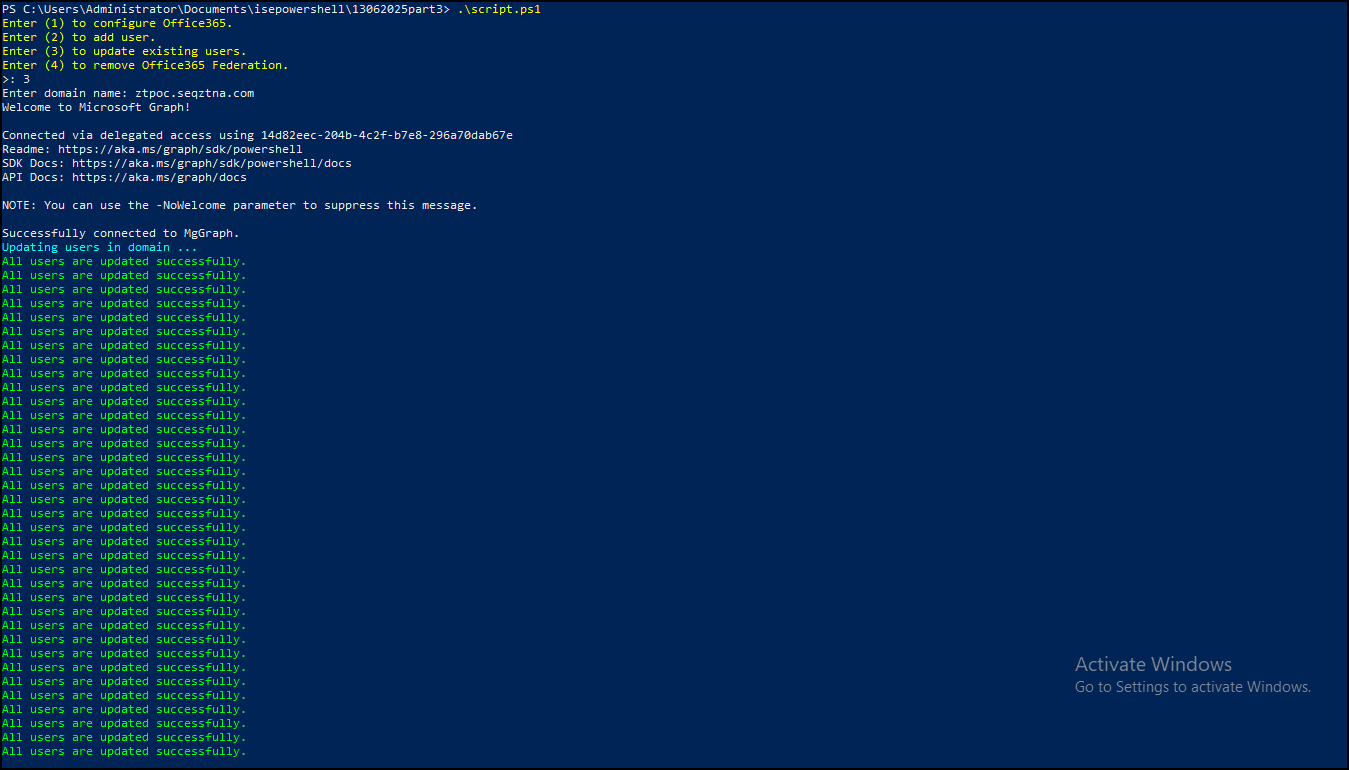This screenshot has width=1349, height=770.
Task: Click the 'Enter (3) to update existing users' line
Action: click(x=124, y=51)
